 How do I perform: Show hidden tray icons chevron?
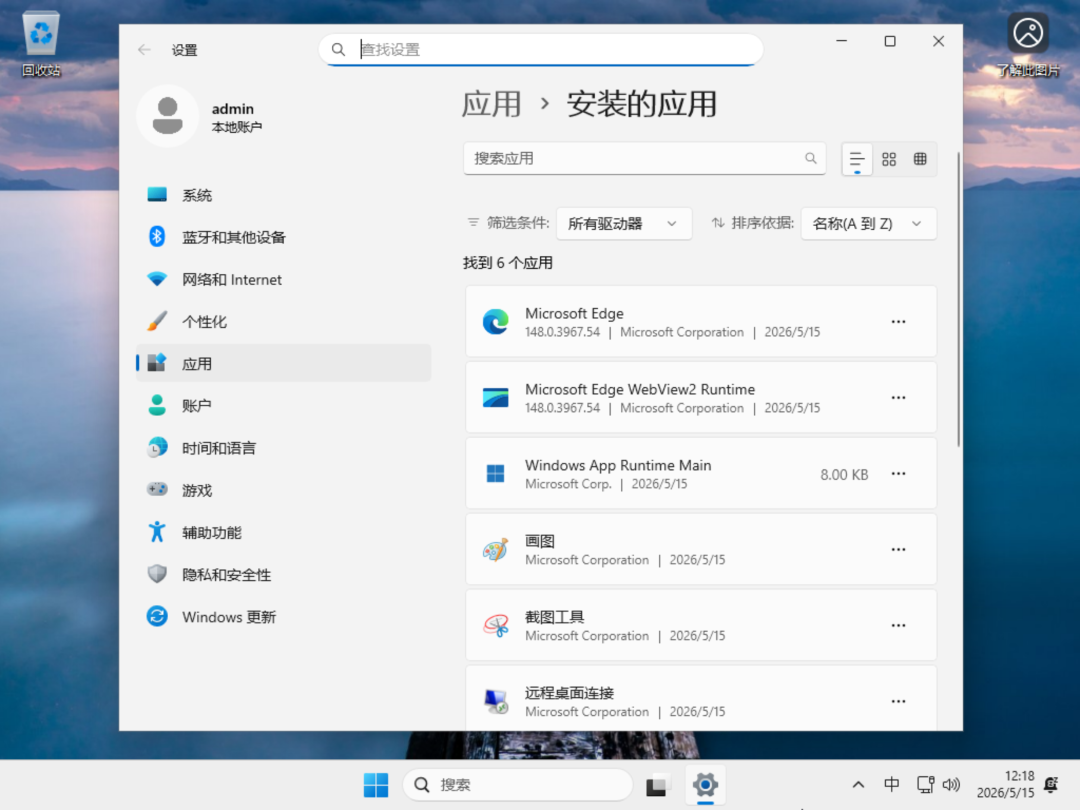coord(858,785)
